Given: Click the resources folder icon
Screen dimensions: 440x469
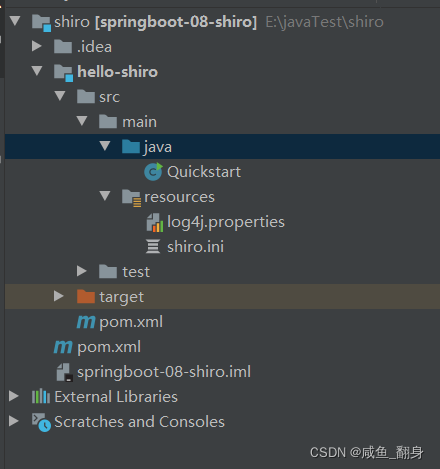Looking at the screenshot, I should [131, 197].
